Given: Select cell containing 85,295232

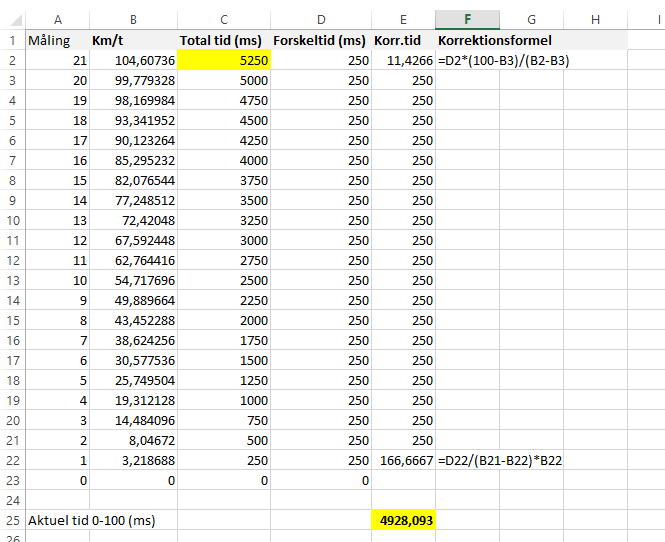Looking at the screenshot, I should click(x=133, y=160).
